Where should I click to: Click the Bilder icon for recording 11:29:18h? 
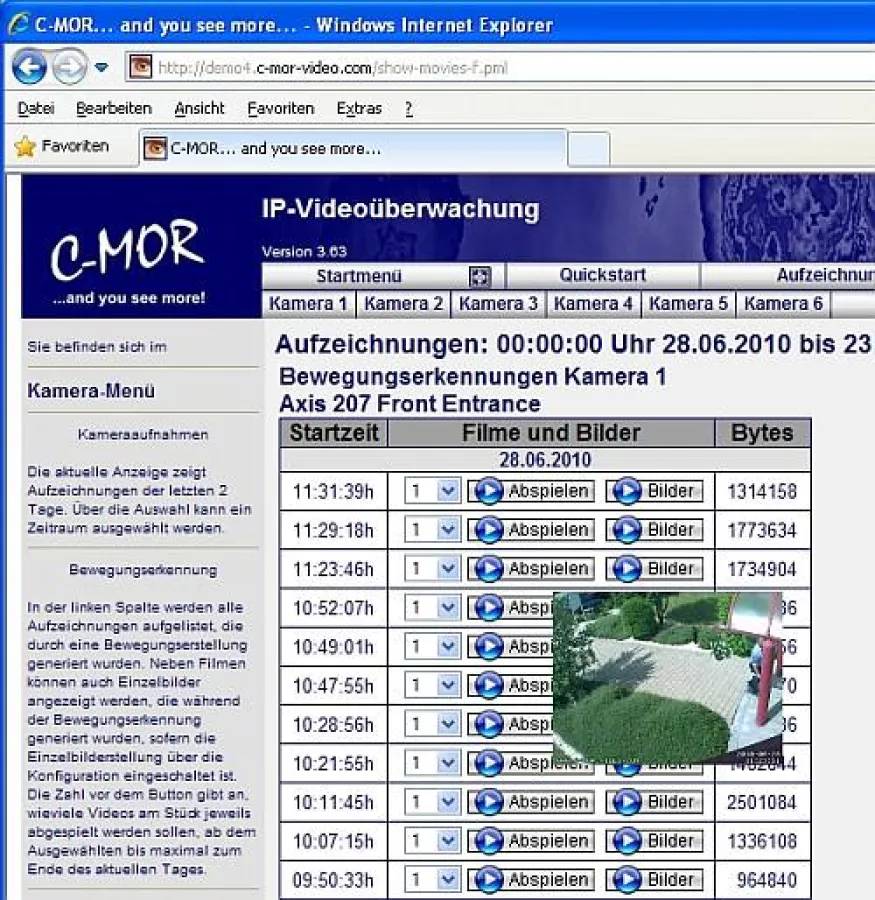tap(629, 529)
